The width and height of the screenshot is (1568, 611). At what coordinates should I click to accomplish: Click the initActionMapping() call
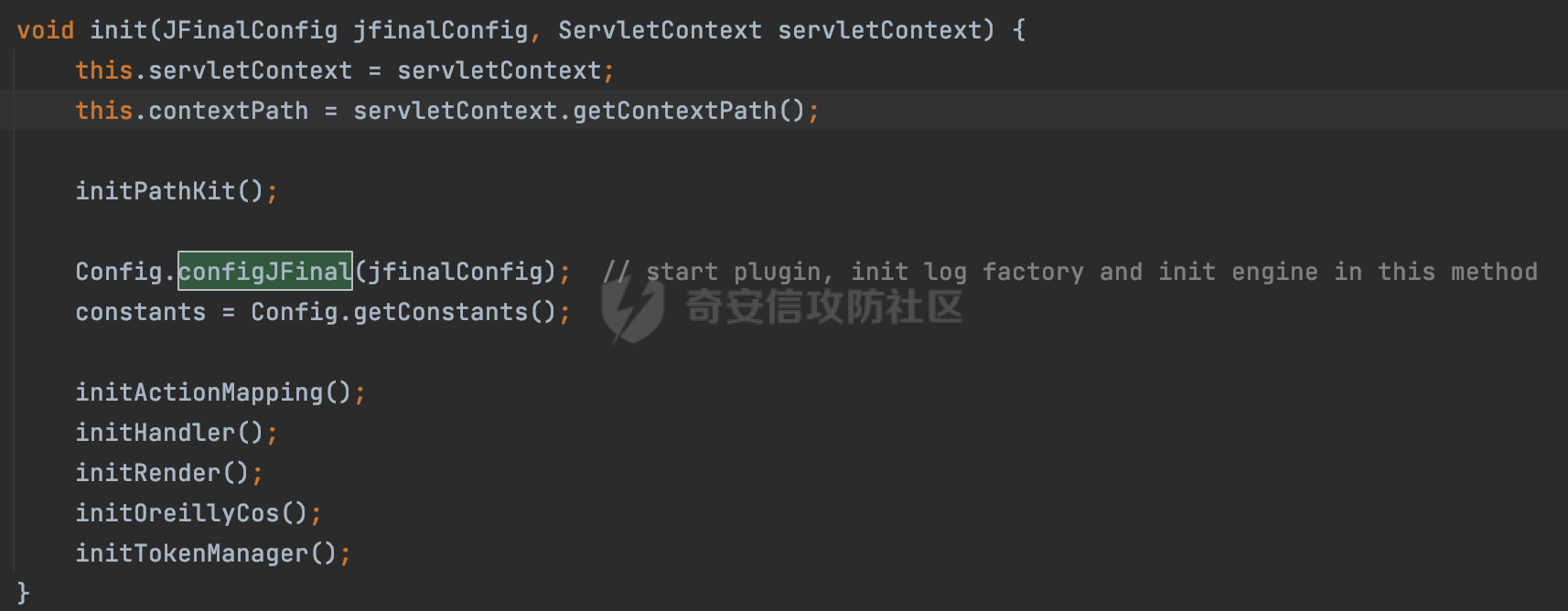pyautogui.click(x=213, y=392)
